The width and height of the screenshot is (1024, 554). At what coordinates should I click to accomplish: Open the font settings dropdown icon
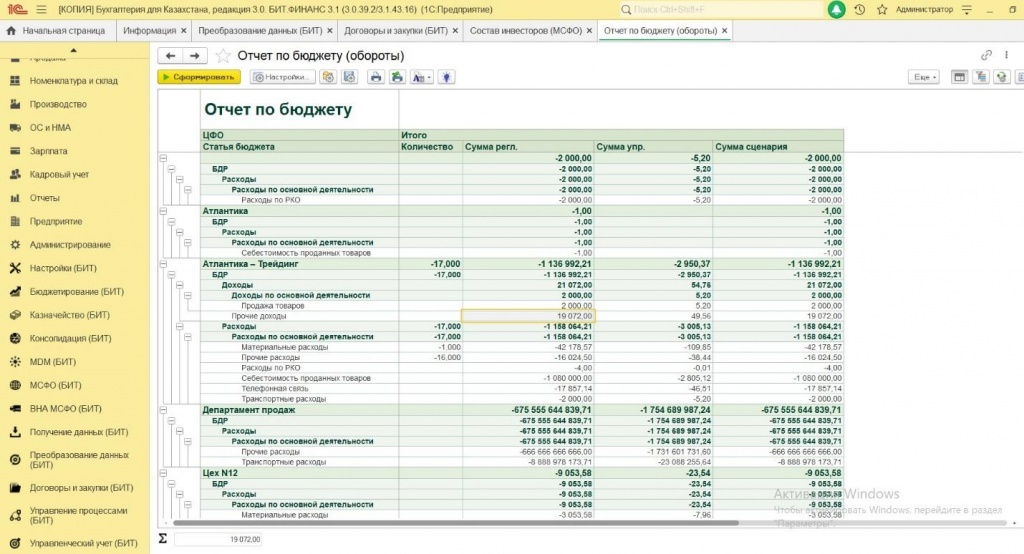tap(421, 77)
